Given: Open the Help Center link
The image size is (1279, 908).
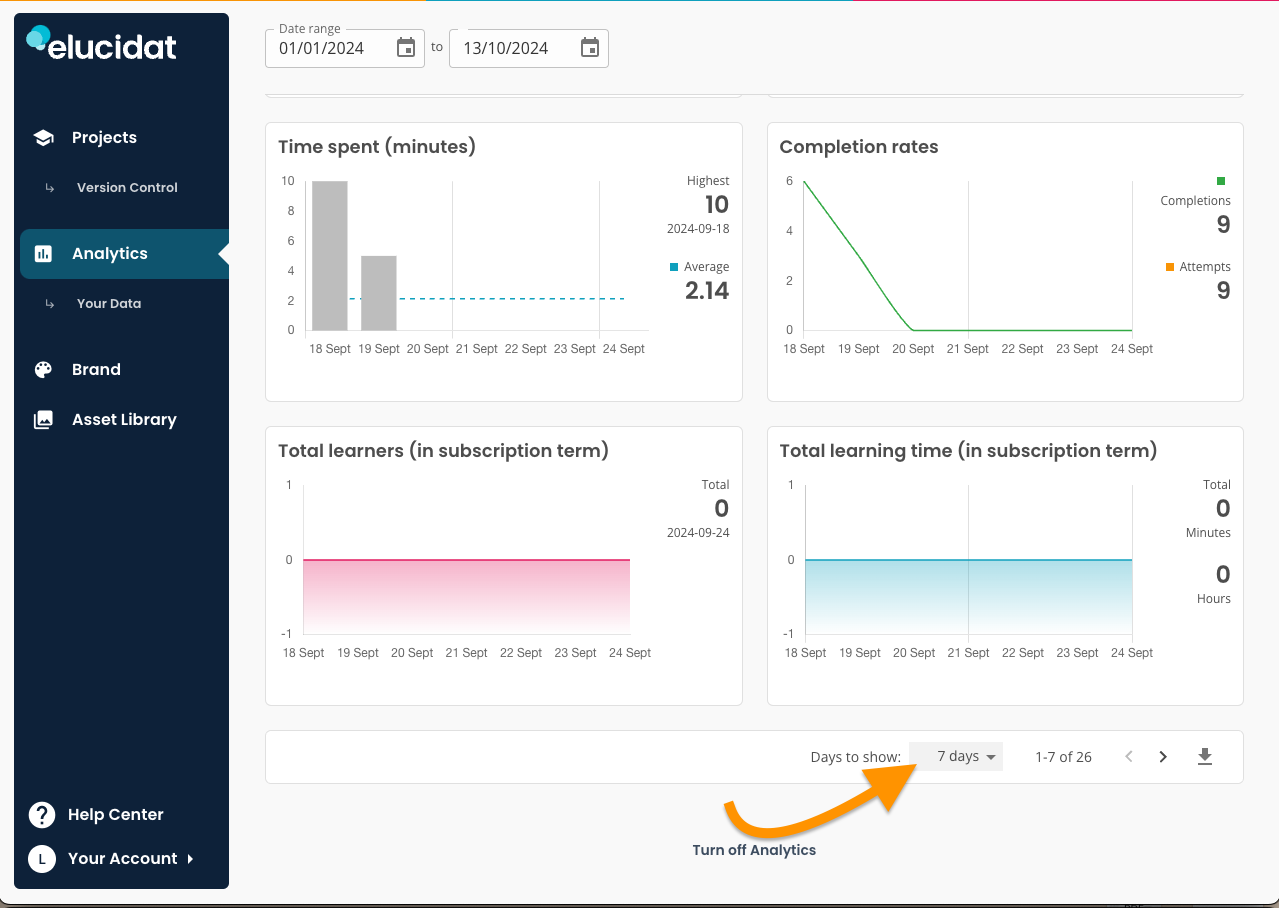Looking at the screenshot, I should 116,815.
